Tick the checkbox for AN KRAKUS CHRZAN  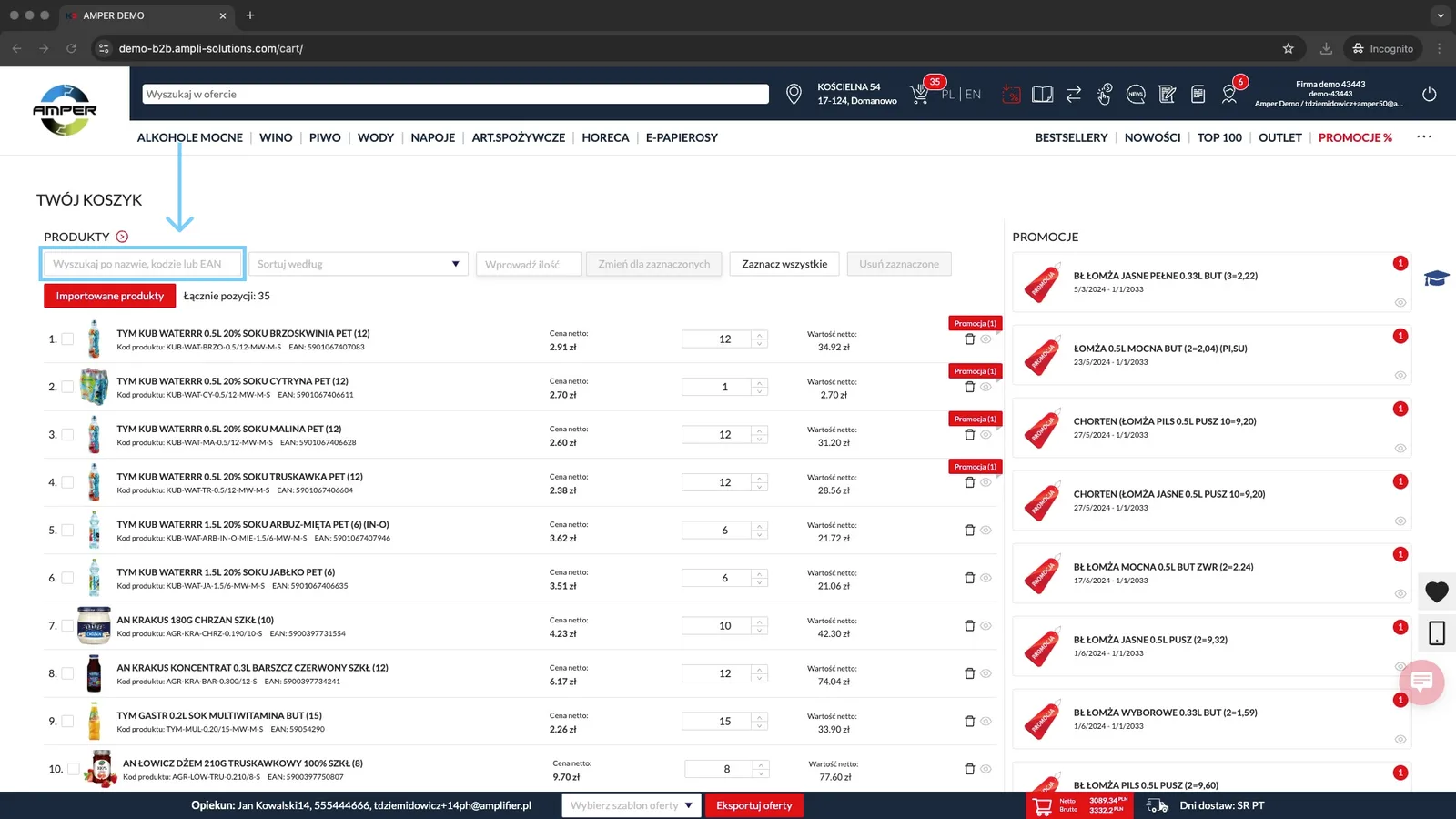pos(67,626)
